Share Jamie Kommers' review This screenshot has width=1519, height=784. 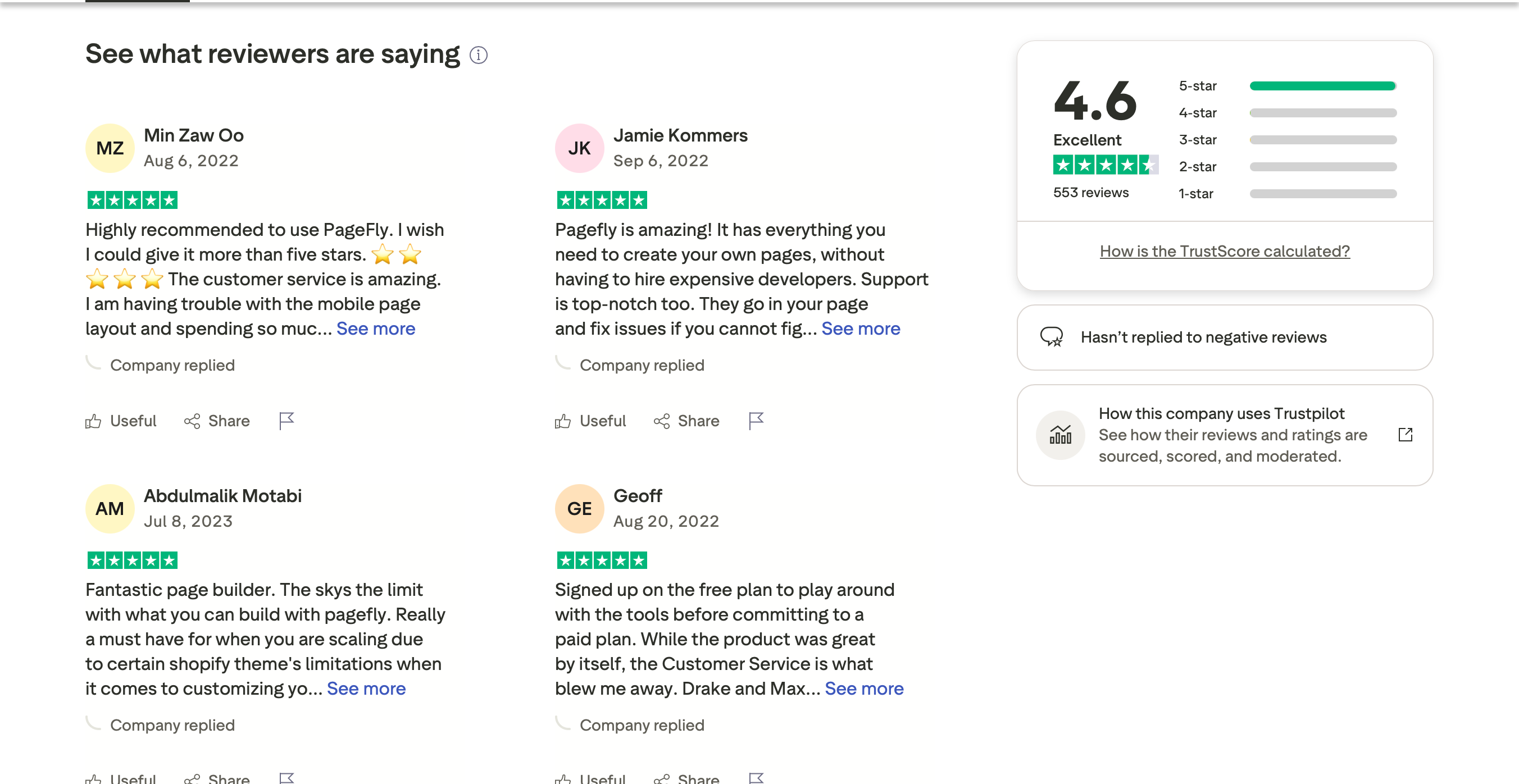coord(686,421)
